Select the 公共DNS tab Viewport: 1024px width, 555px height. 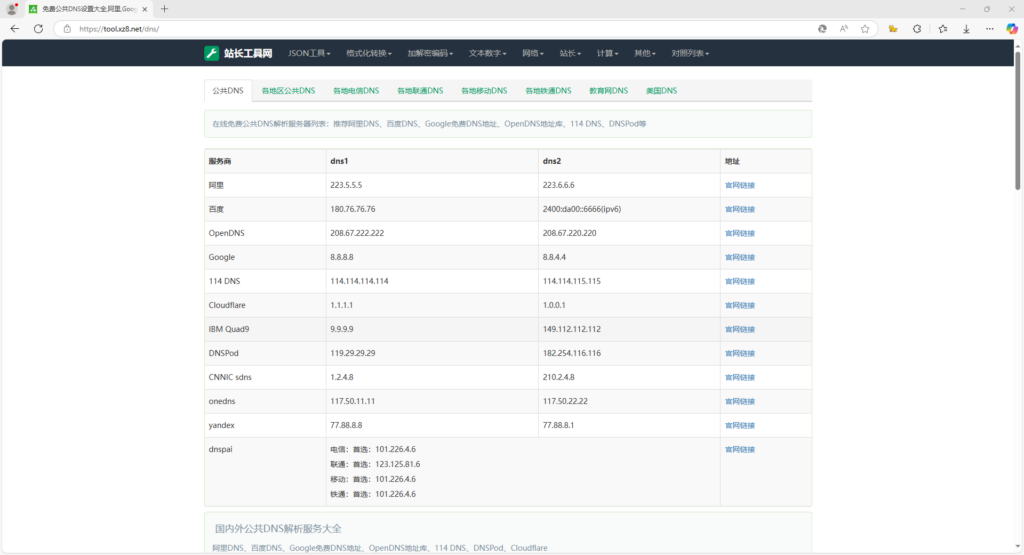coord(228,91)
